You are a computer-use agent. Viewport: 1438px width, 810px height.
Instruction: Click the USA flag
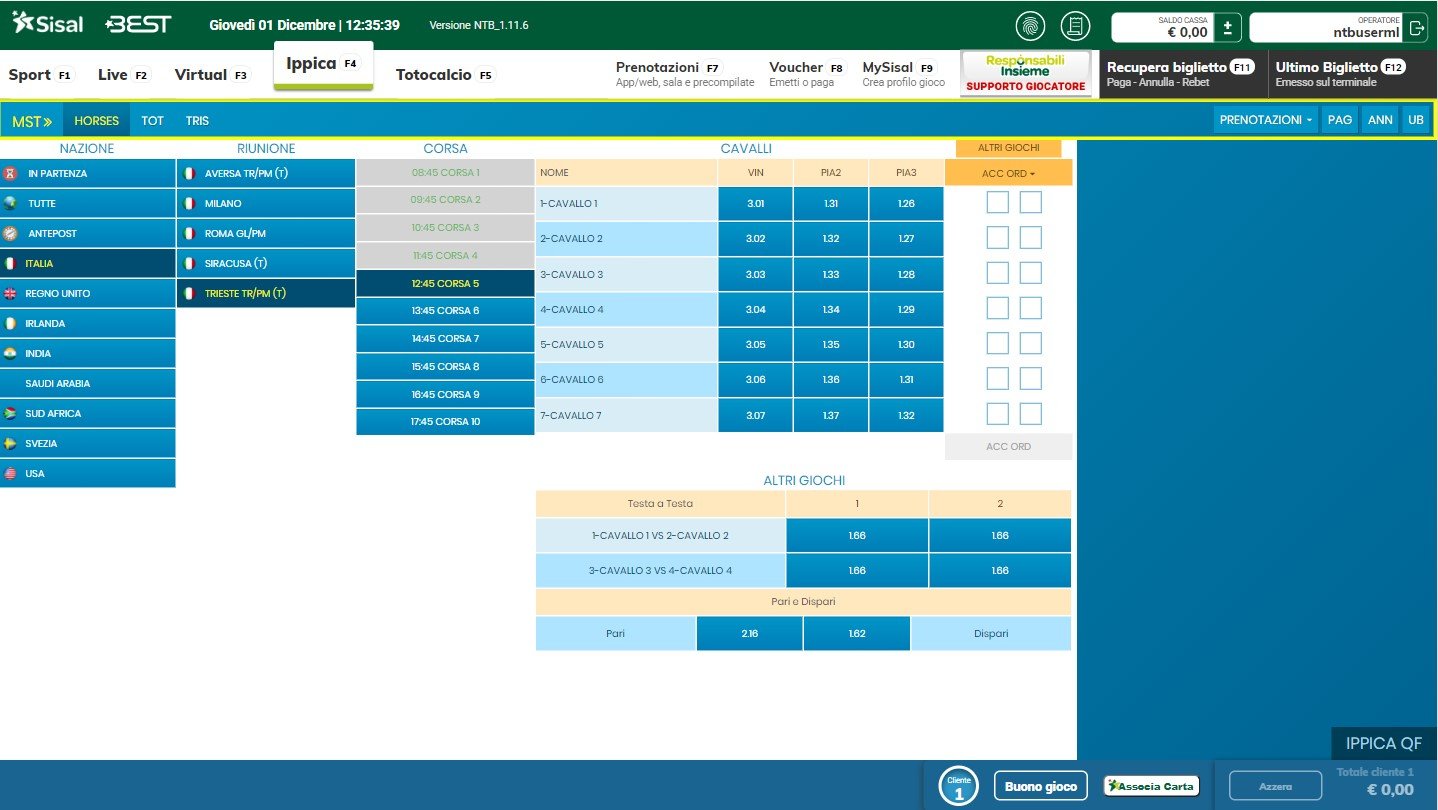(x=10, y=473)
